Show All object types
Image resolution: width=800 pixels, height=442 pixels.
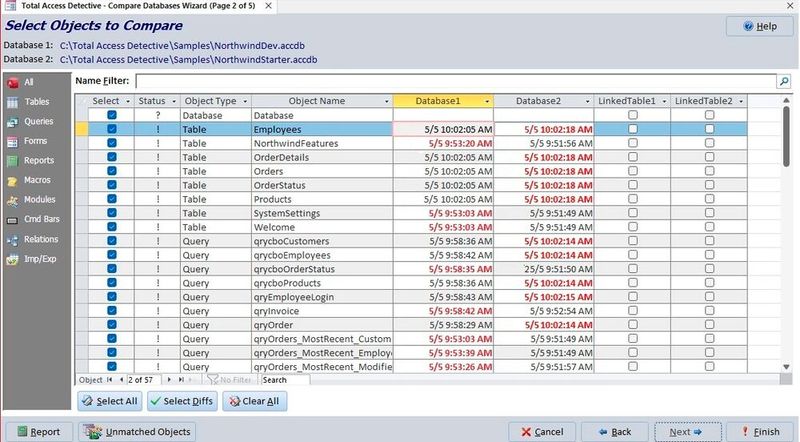point(28,82)
